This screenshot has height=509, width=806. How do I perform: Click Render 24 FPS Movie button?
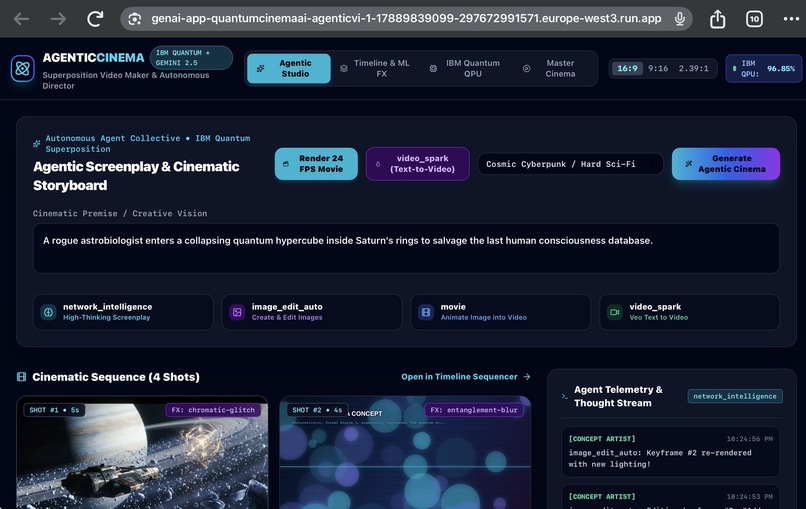[316, 163]
